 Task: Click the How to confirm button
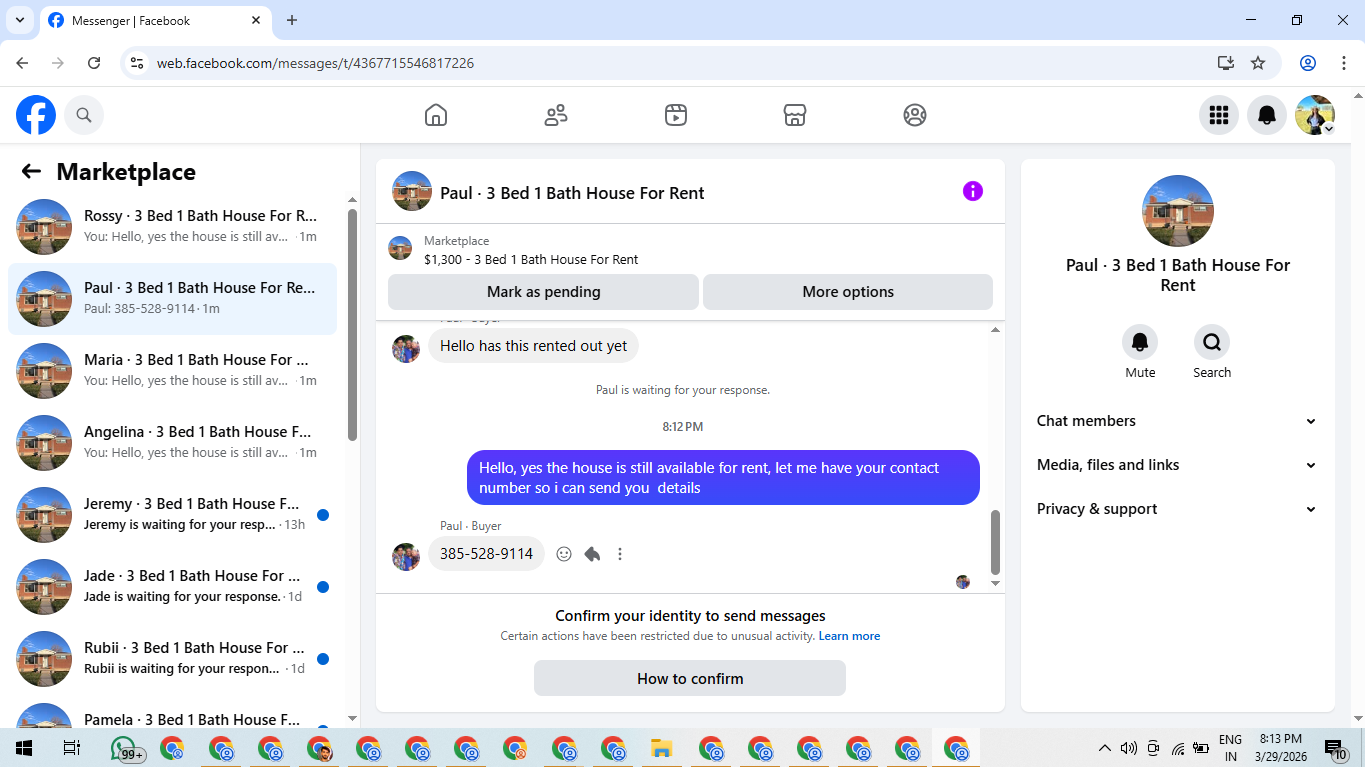pyautogui.click(x=690, y=678)
